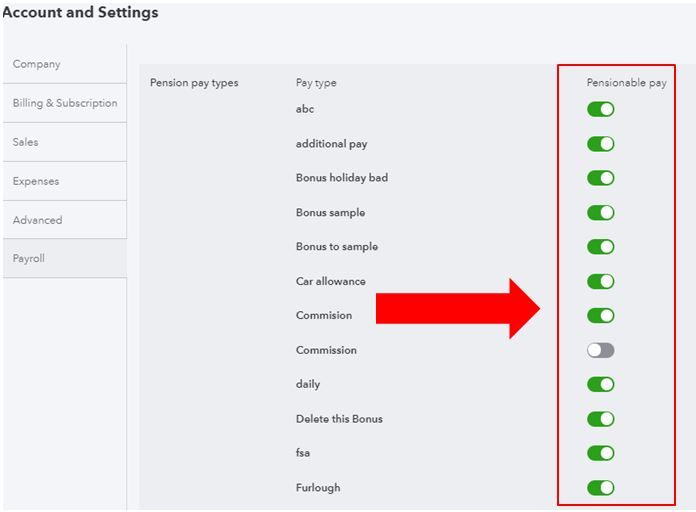Select the fsa pay type label
This screenshot has width=696, height=512.
(x=303, y=453)
